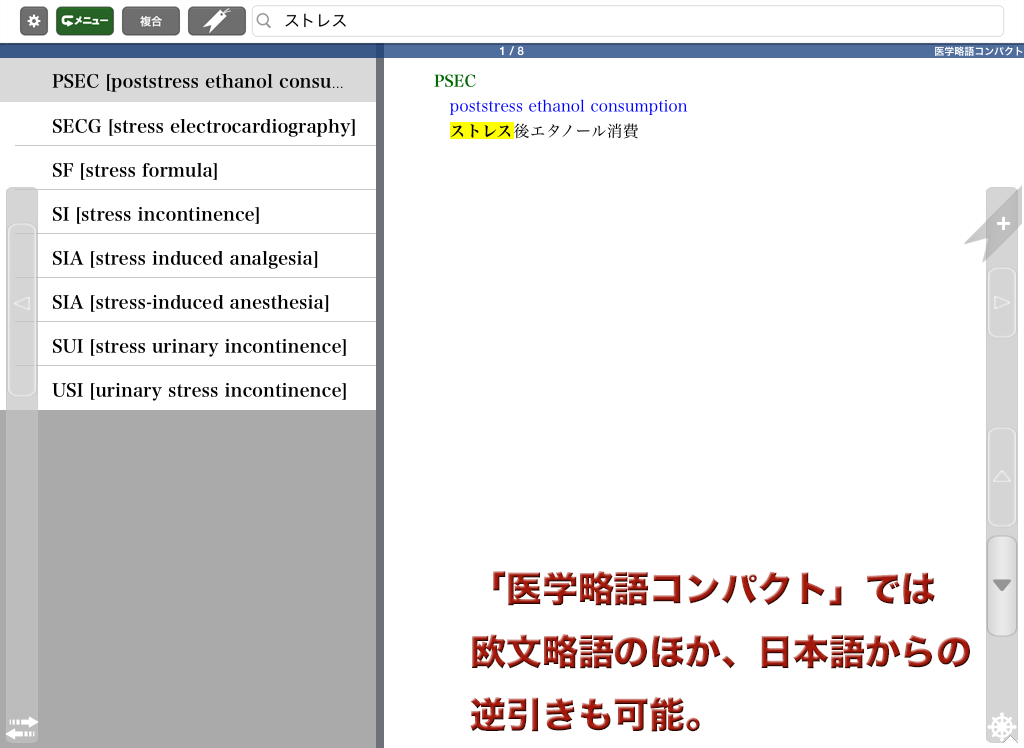Viewport: 1024px width, 748px height.
Task: Select SECG stress electrocardiography entry
Action: point(203,126)
